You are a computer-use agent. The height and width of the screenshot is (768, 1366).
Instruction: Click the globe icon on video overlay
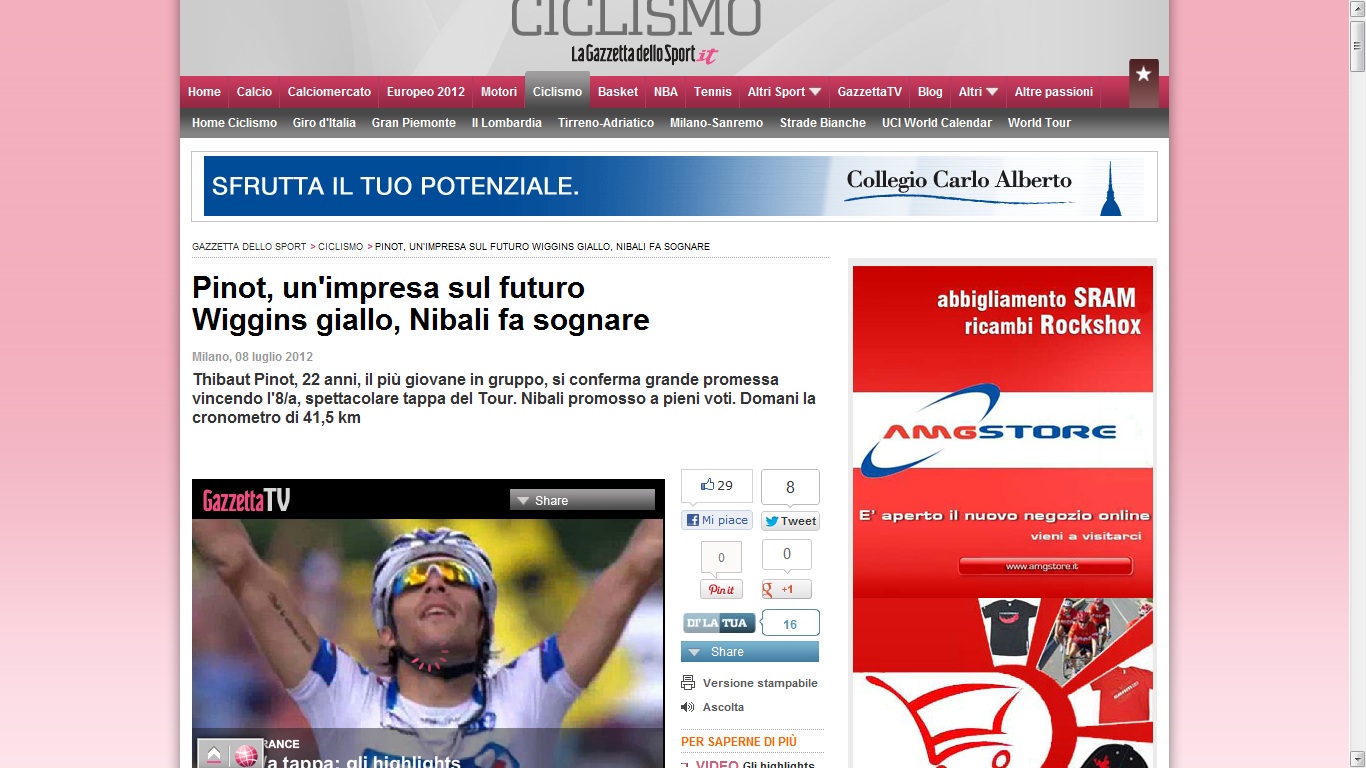point(245,755)
